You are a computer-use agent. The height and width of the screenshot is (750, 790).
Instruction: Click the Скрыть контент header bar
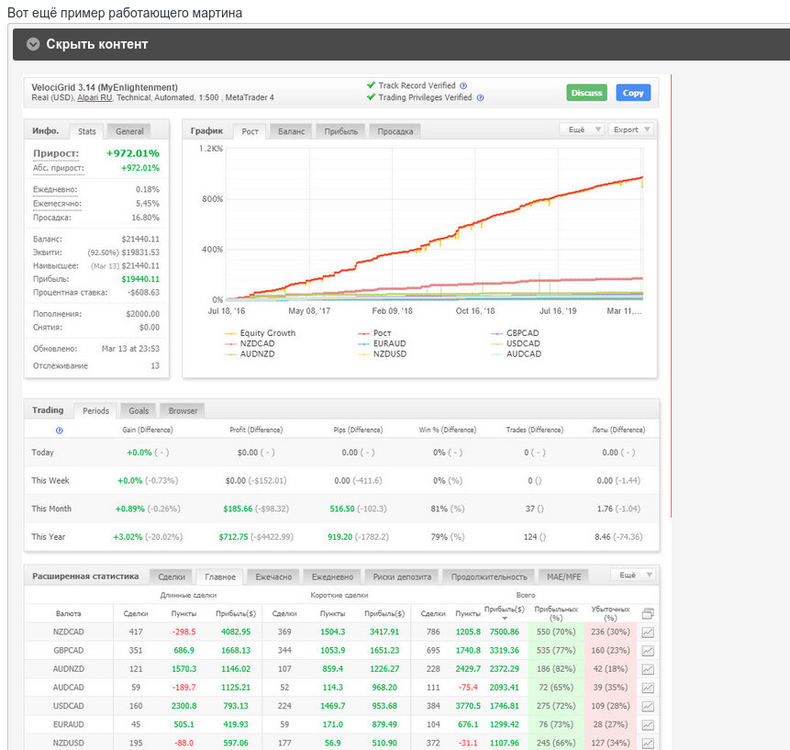[x=401, y=44]
